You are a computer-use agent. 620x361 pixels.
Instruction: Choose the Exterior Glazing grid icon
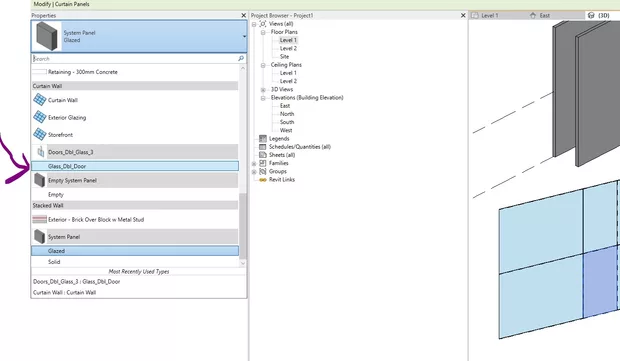pyautogui.click(x=40, y=117)
